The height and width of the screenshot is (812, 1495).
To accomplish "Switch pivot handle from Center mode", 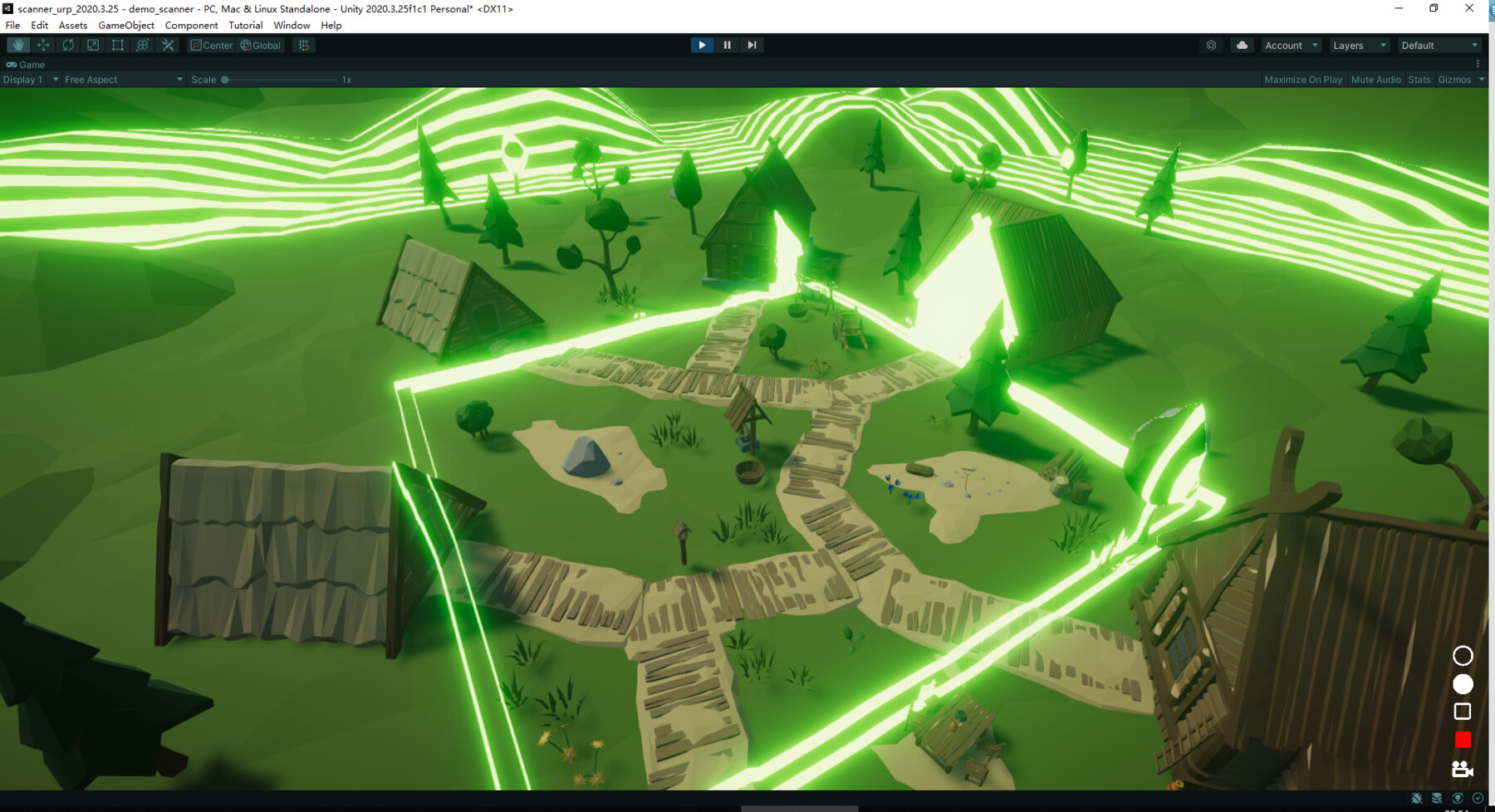I will pyautogui.click(x=212, y=45).
